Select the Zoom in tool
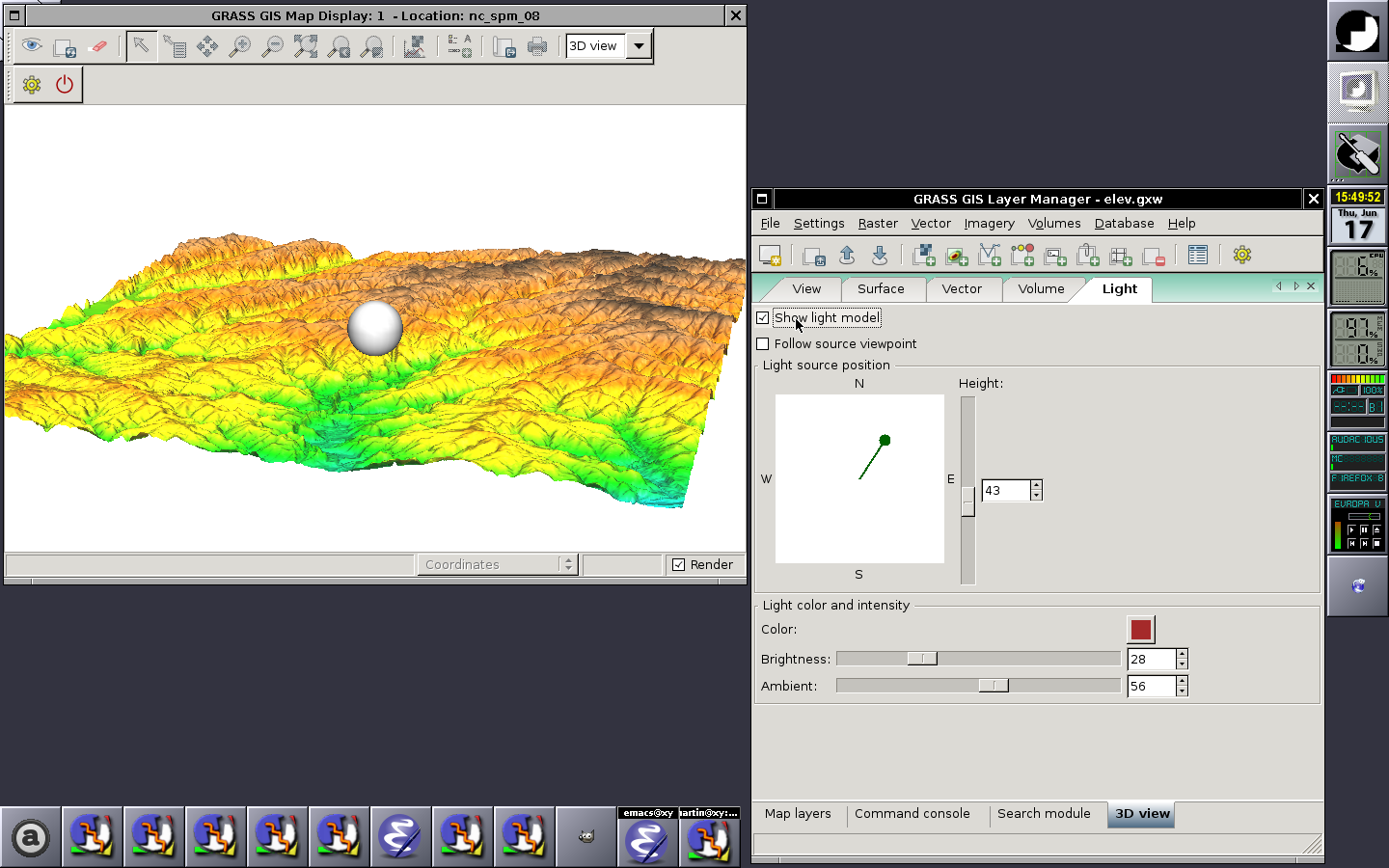The width and height of the screenshot is (1389, 868). pos(240,46)
